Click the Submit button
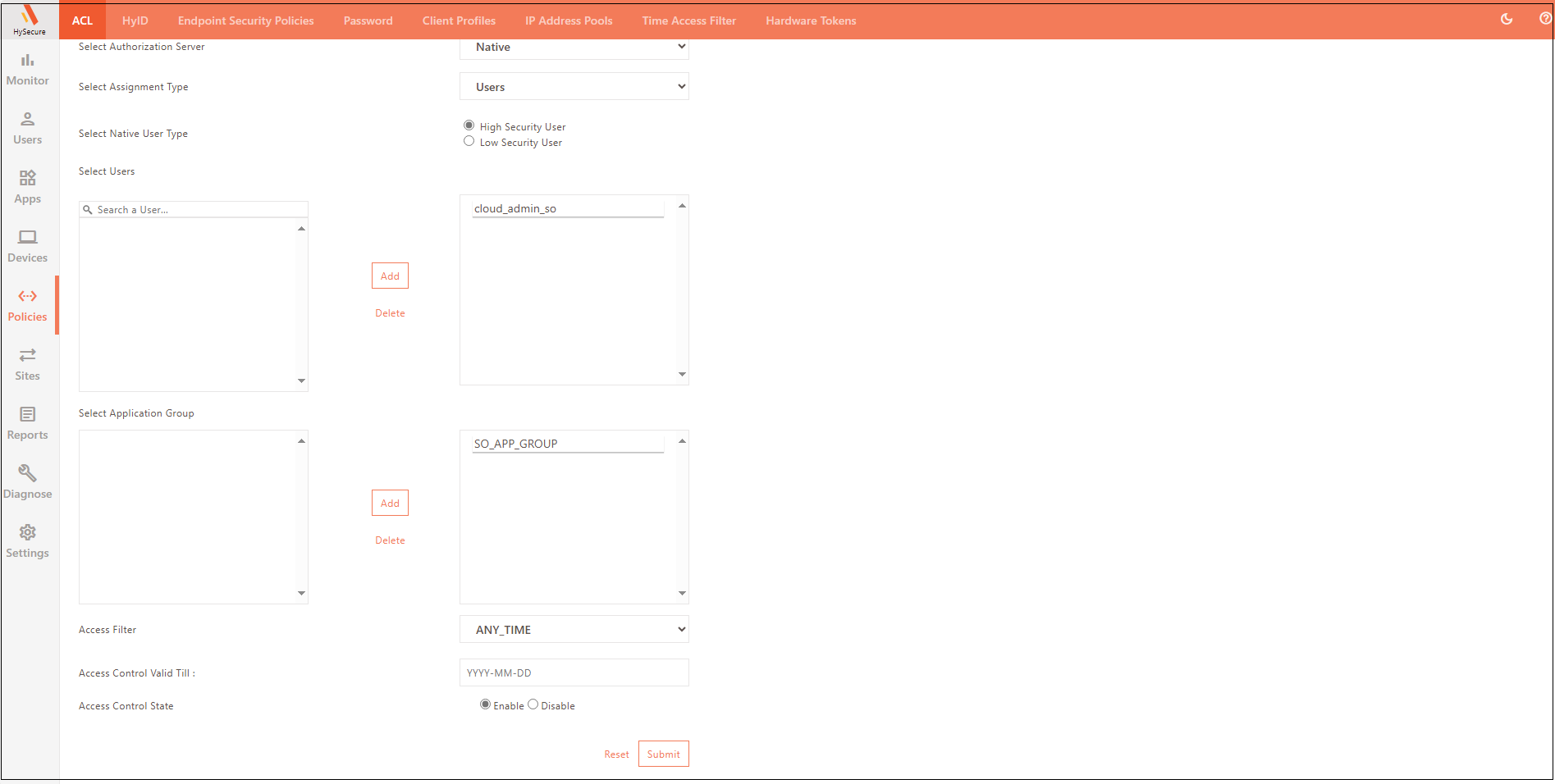Screen dimensions: 1555x784 (663, 754)
